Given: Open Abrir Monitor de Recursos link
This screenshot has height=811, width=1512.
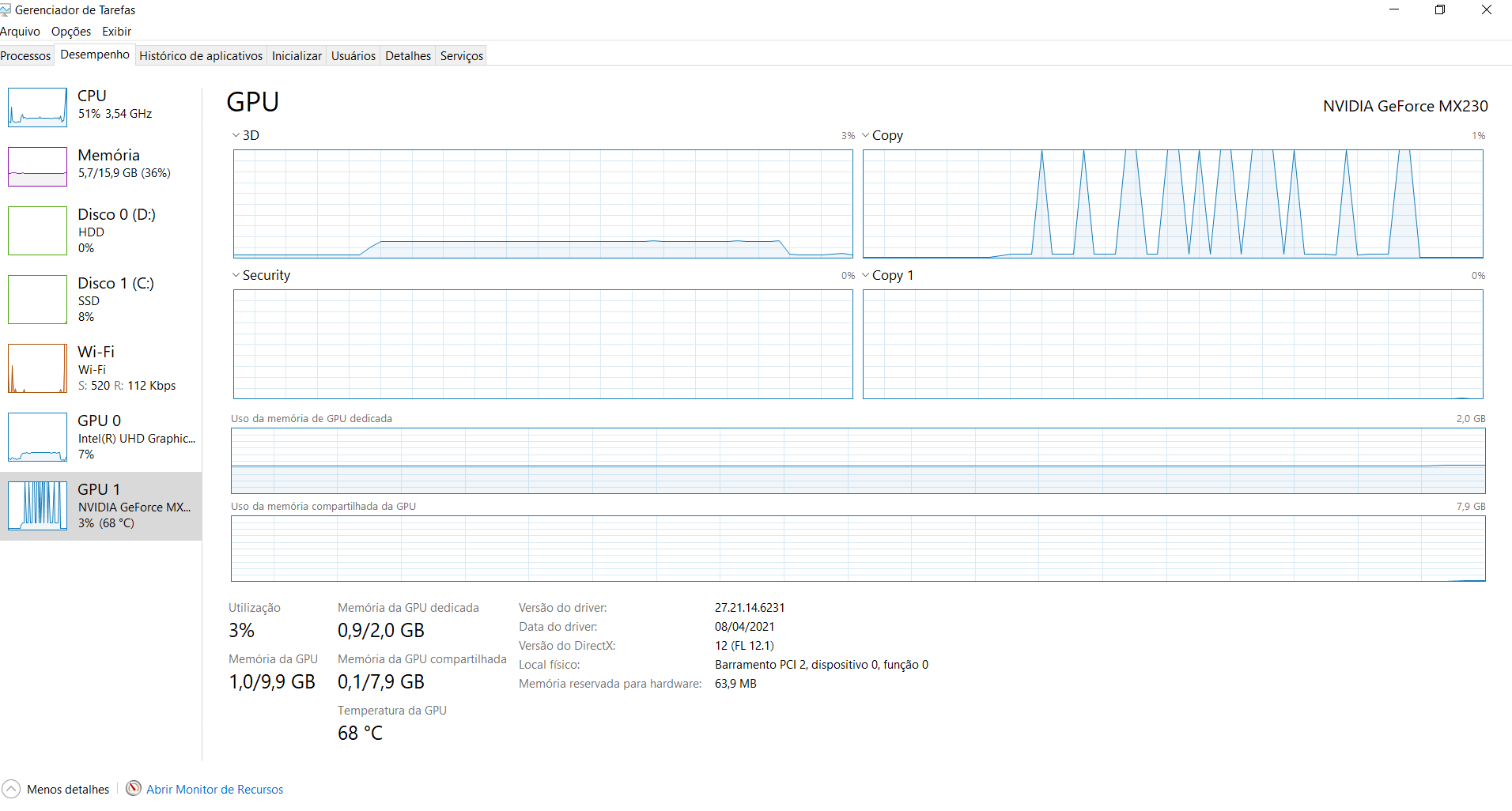Looking at the screenshot, I should (x=214, y=789).
